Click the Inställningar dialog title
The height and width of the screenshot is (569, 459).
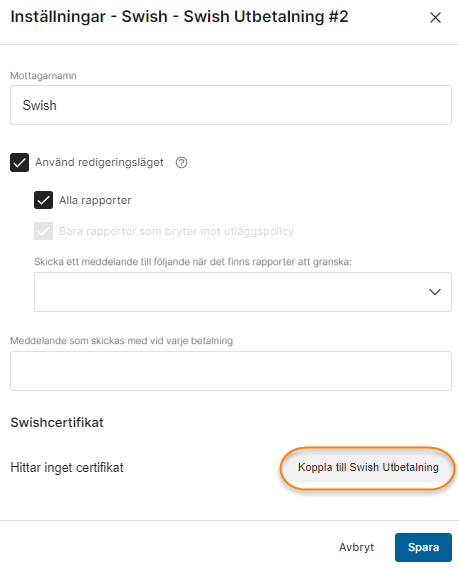pyautogui.click(x=179, y=17)
